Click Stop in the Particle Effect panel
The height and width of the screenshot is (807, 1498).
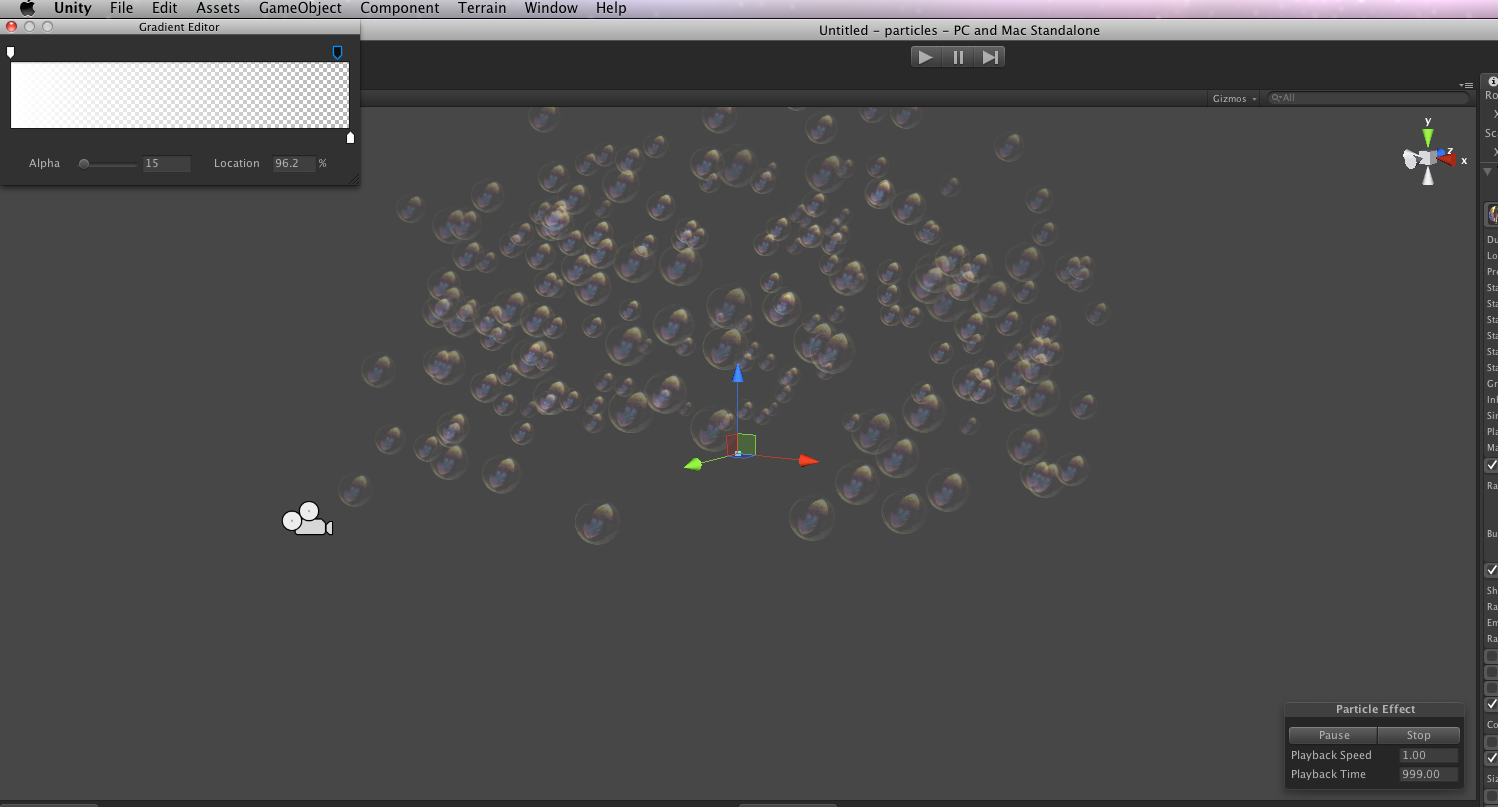(x=1418, y=734)
